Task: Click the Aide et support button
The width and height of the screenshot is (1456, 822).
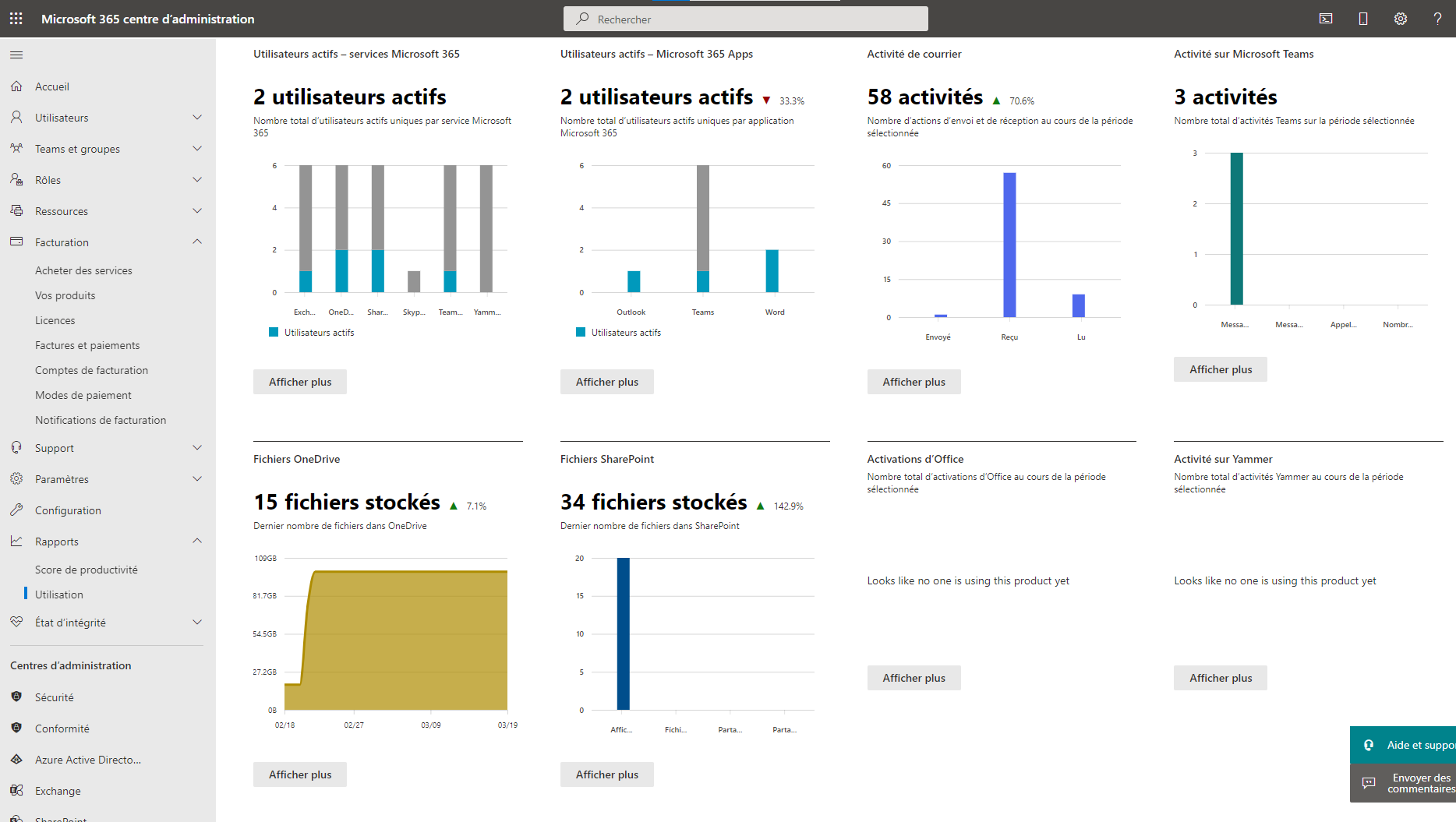Action: pyautogui.click(x=1403, y=746)
